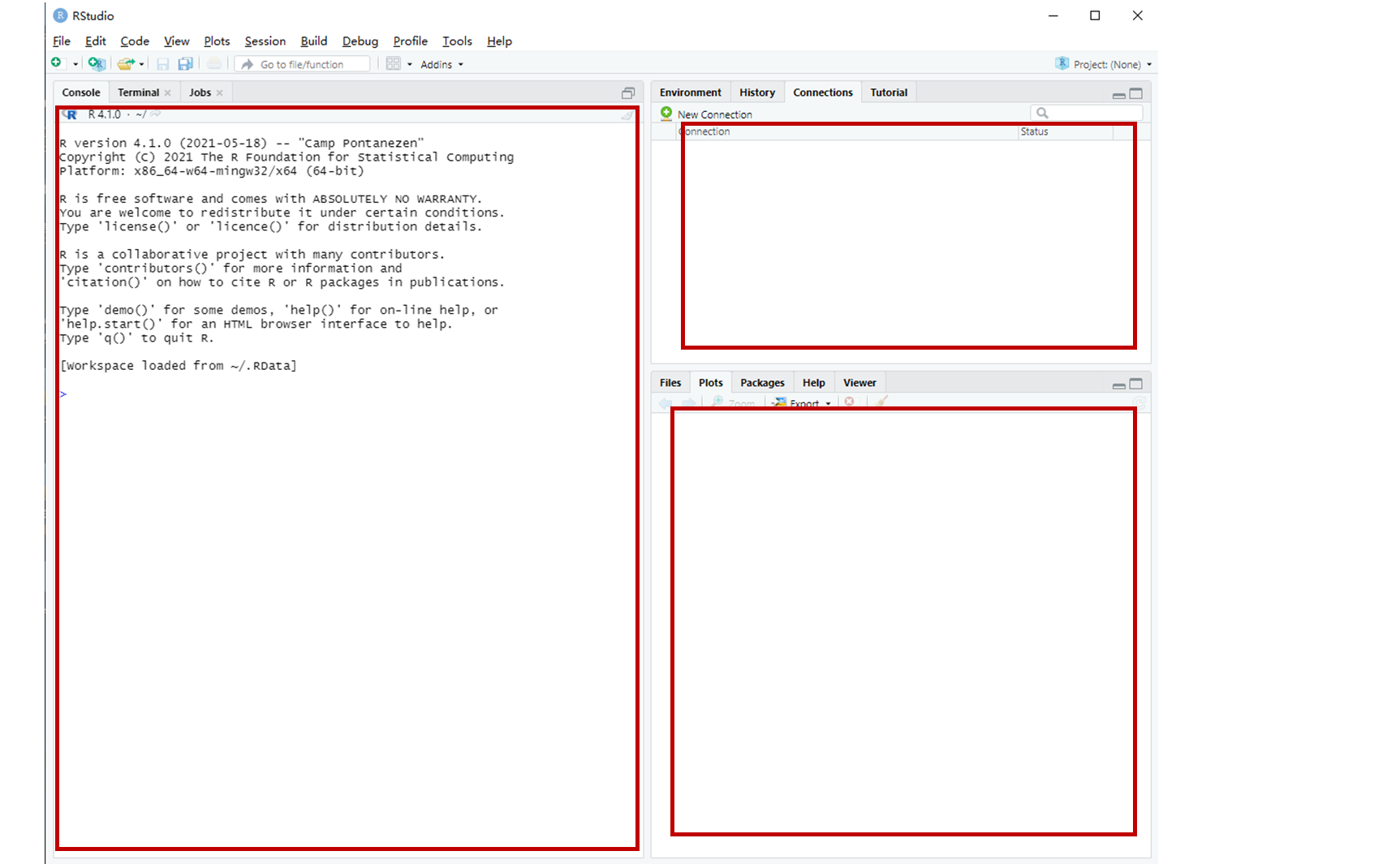Close the Jobs tab

click(220, 92)
